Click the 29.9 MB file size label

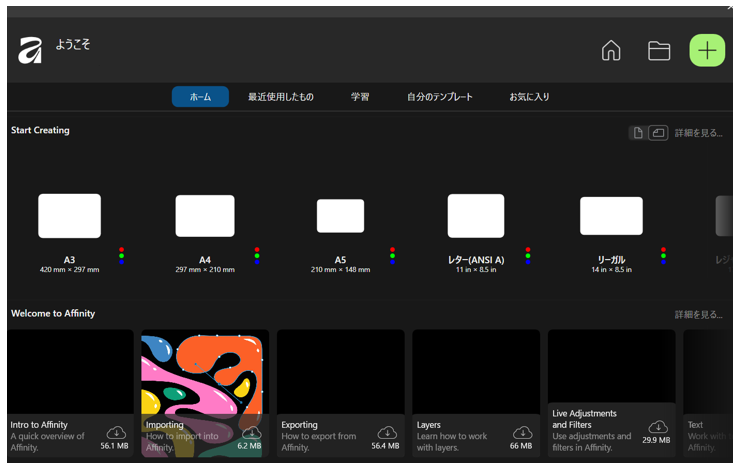656,440
